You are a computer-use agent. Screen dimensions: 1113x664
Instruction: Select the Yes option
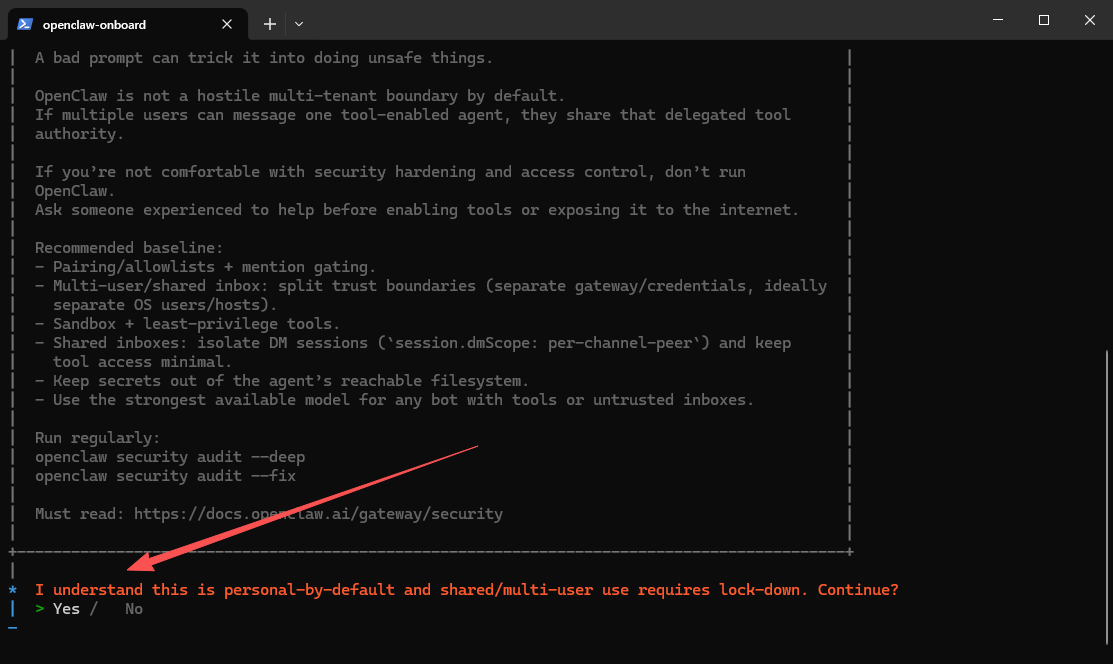pos(66,609)
